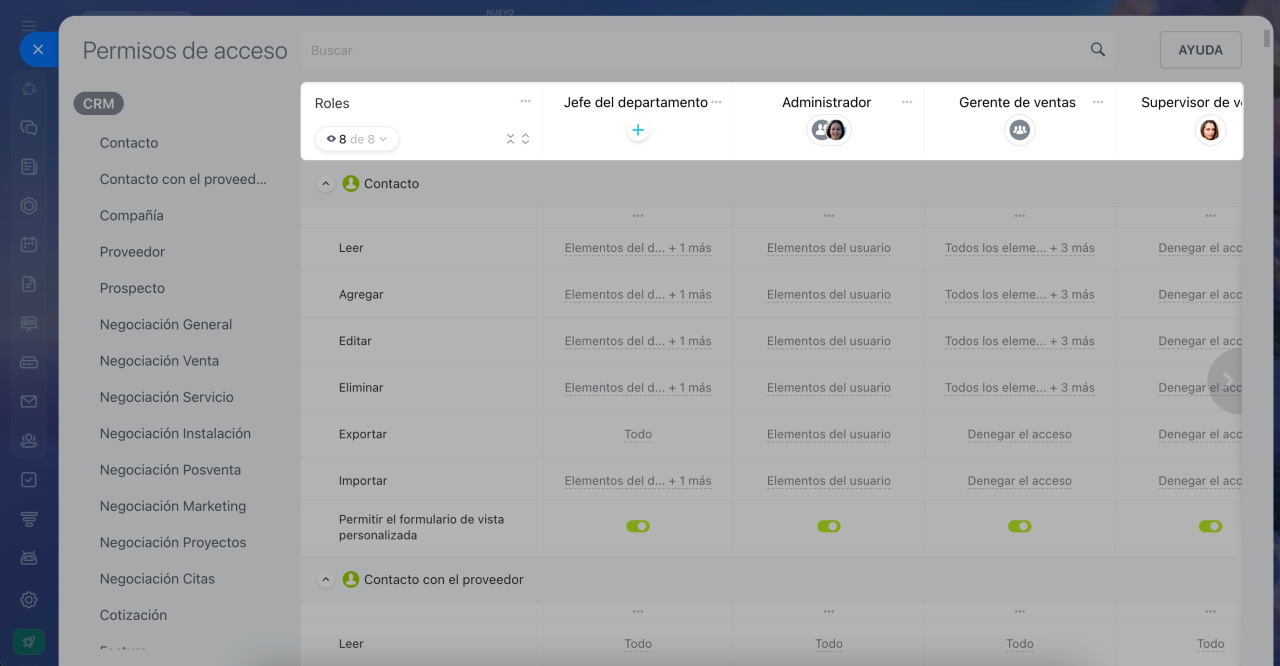Click the Supervisor de ventas user avatar

1210,130
